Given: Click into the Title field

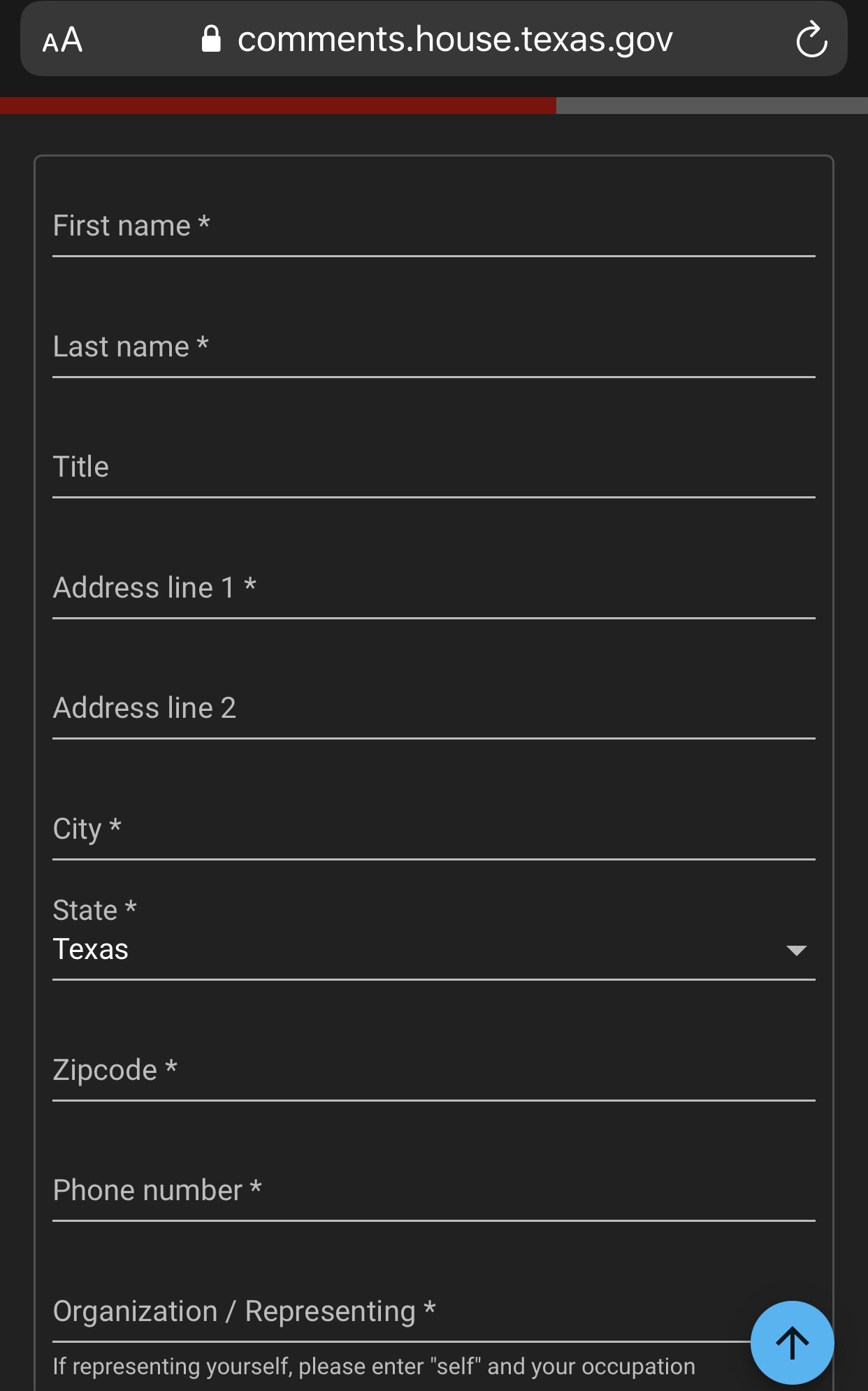Looking at the screenshot, I should coord(433,468).
